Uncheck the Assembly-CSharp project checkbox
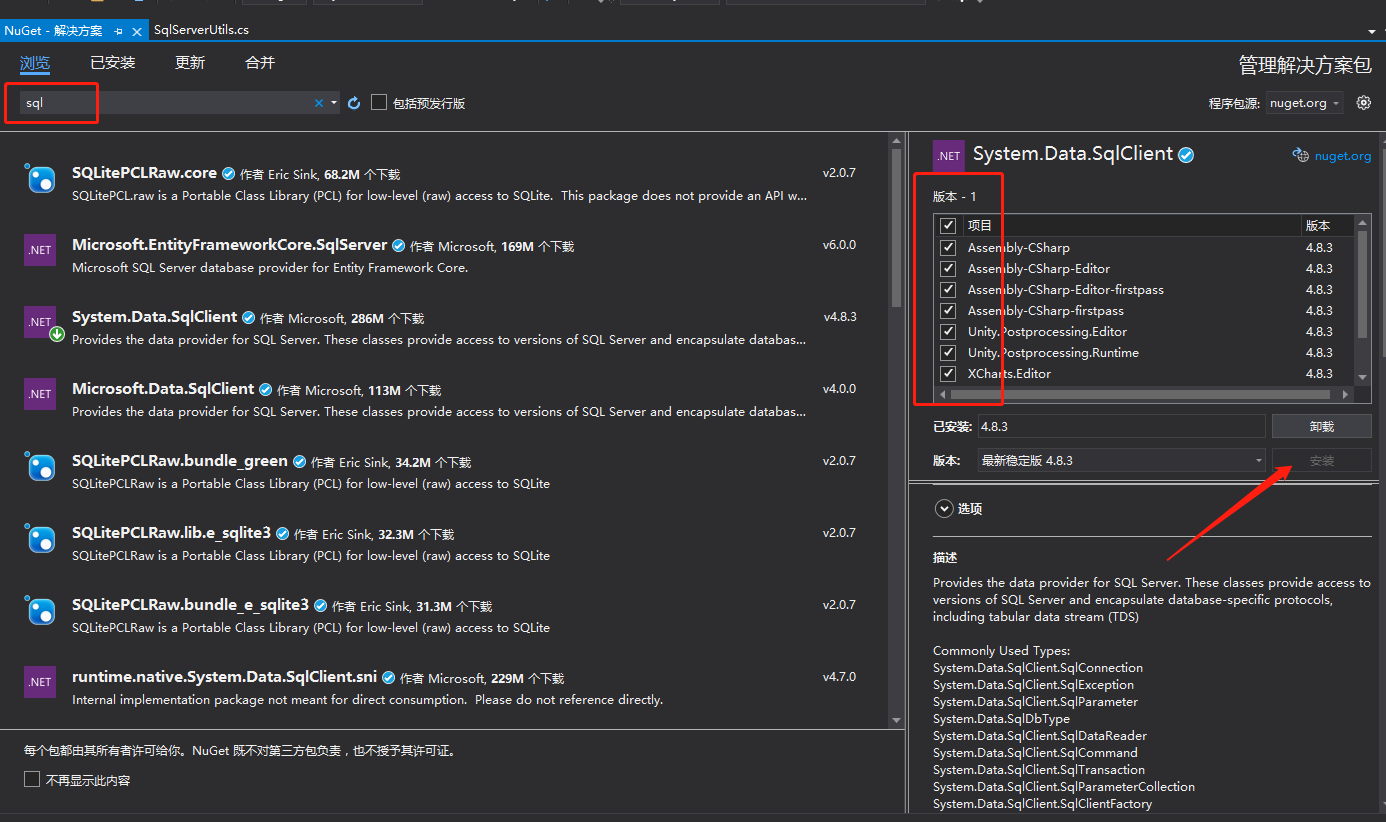This screenshot has width=1386, height=822. 948,247
